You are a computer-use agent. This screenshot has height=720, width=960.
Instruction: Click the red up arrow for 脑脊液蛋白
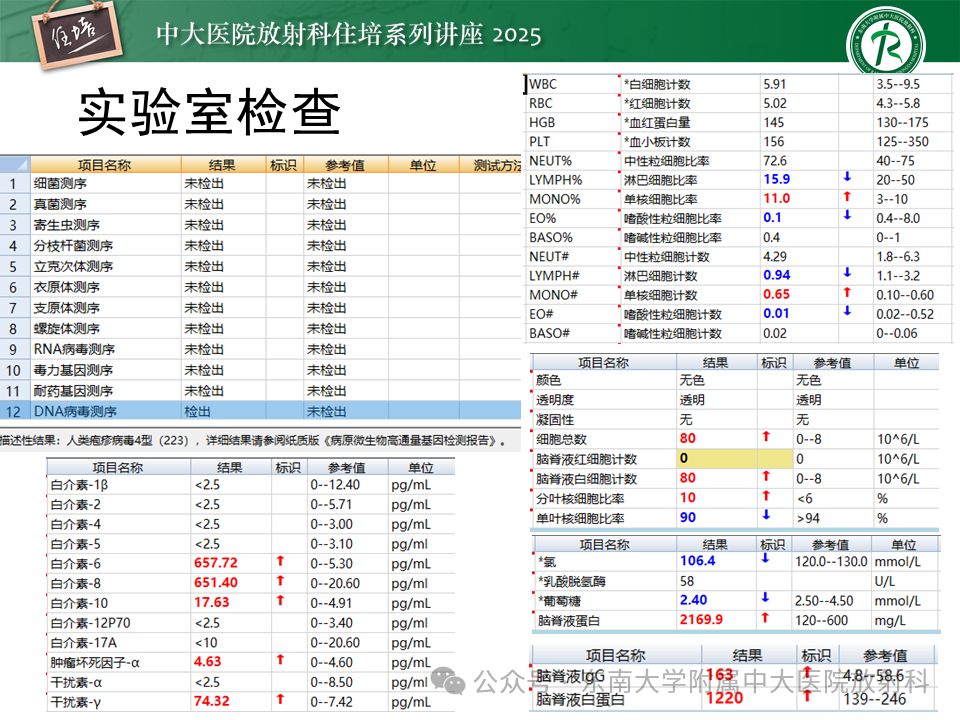(x=765, y=619)
